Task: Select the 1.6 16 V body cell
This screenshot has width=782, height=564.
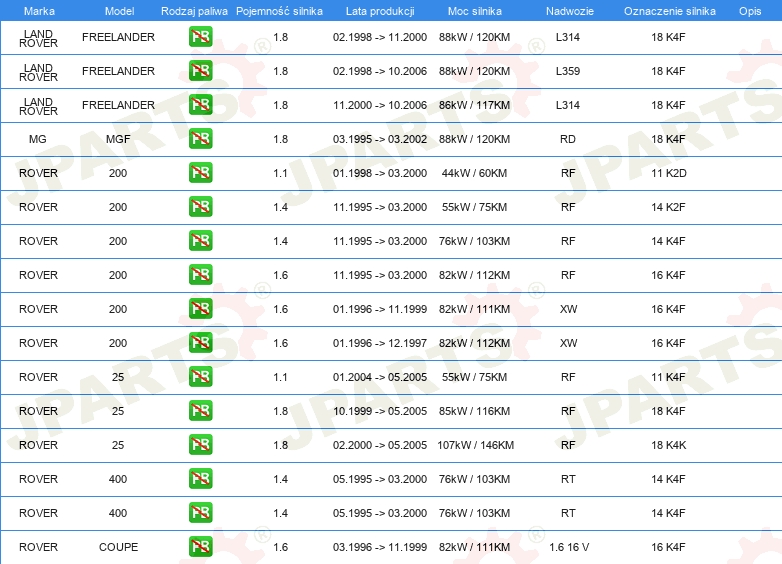Action: click(569, 547)
